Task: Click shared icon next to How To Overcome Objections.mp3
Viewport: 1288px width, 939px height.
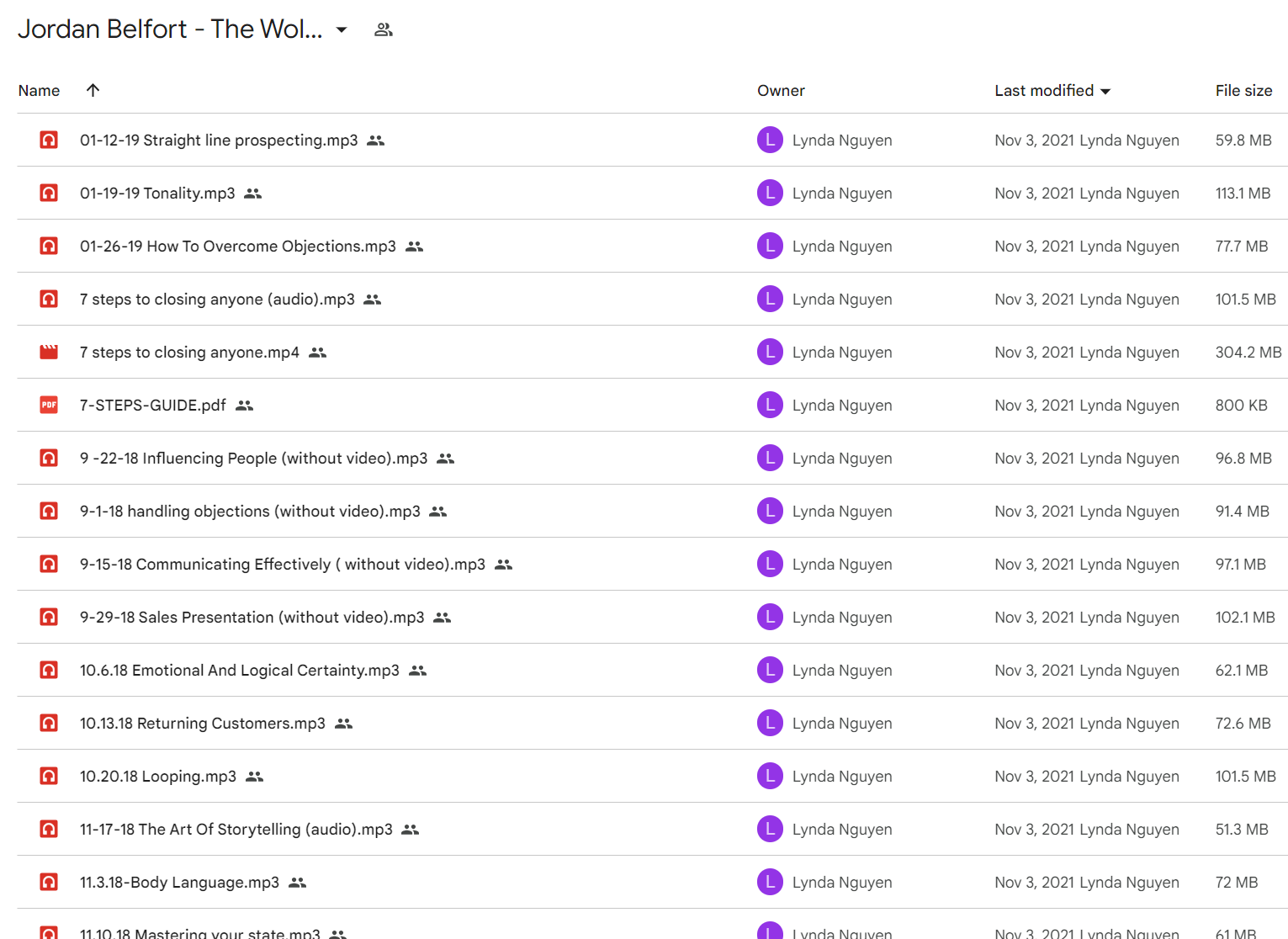Action: pos(414,247)
